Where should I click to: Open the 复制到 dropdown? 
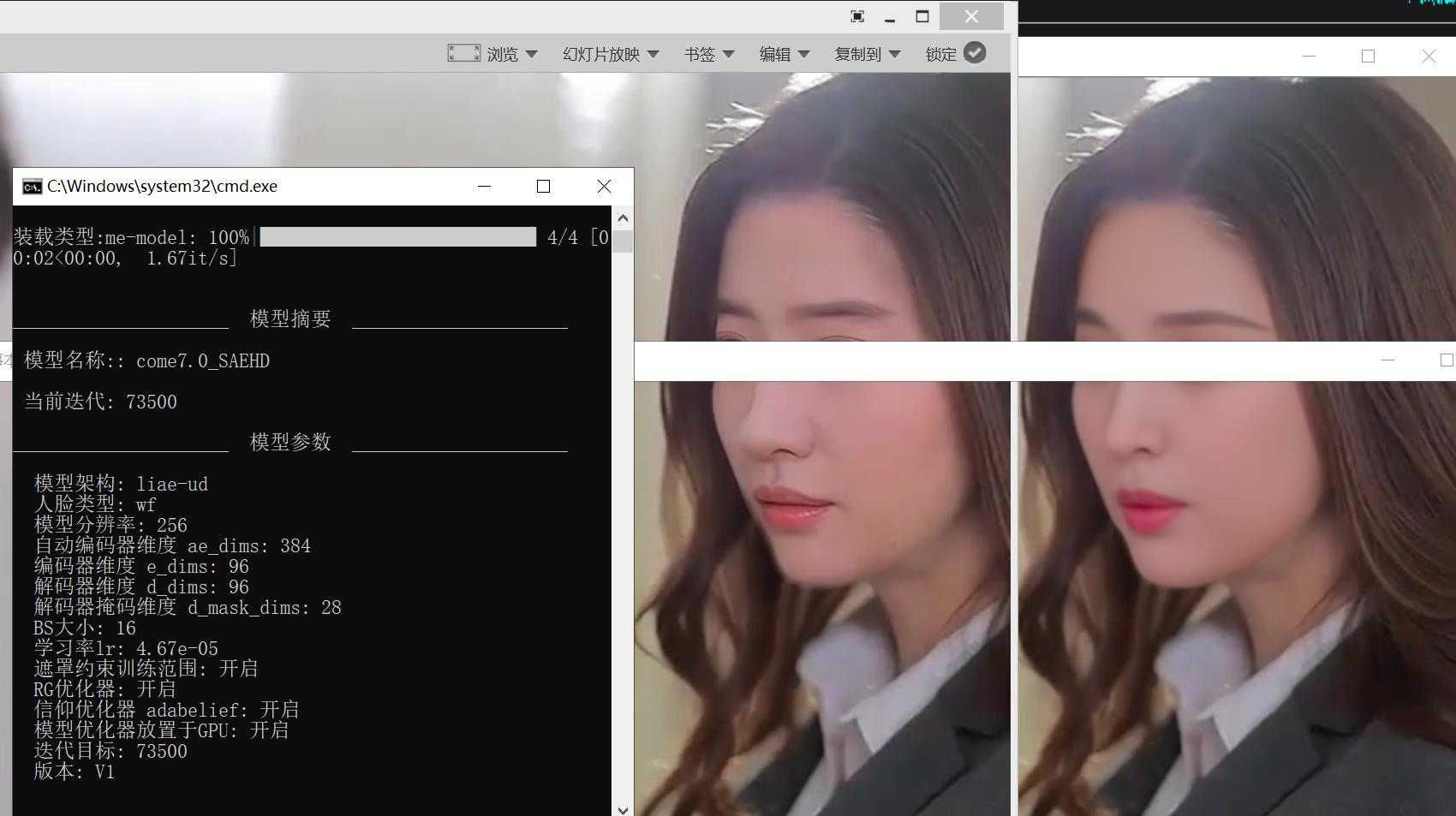click(868, 54)
